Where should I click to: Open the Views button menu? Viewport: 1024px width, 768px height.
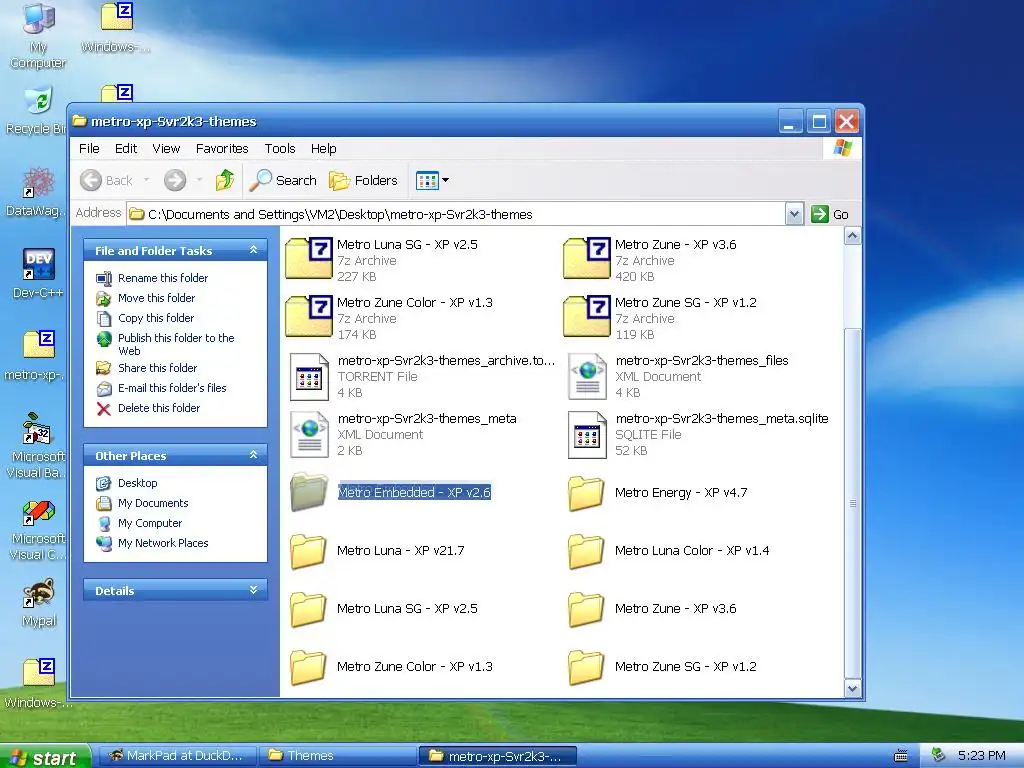432,180
